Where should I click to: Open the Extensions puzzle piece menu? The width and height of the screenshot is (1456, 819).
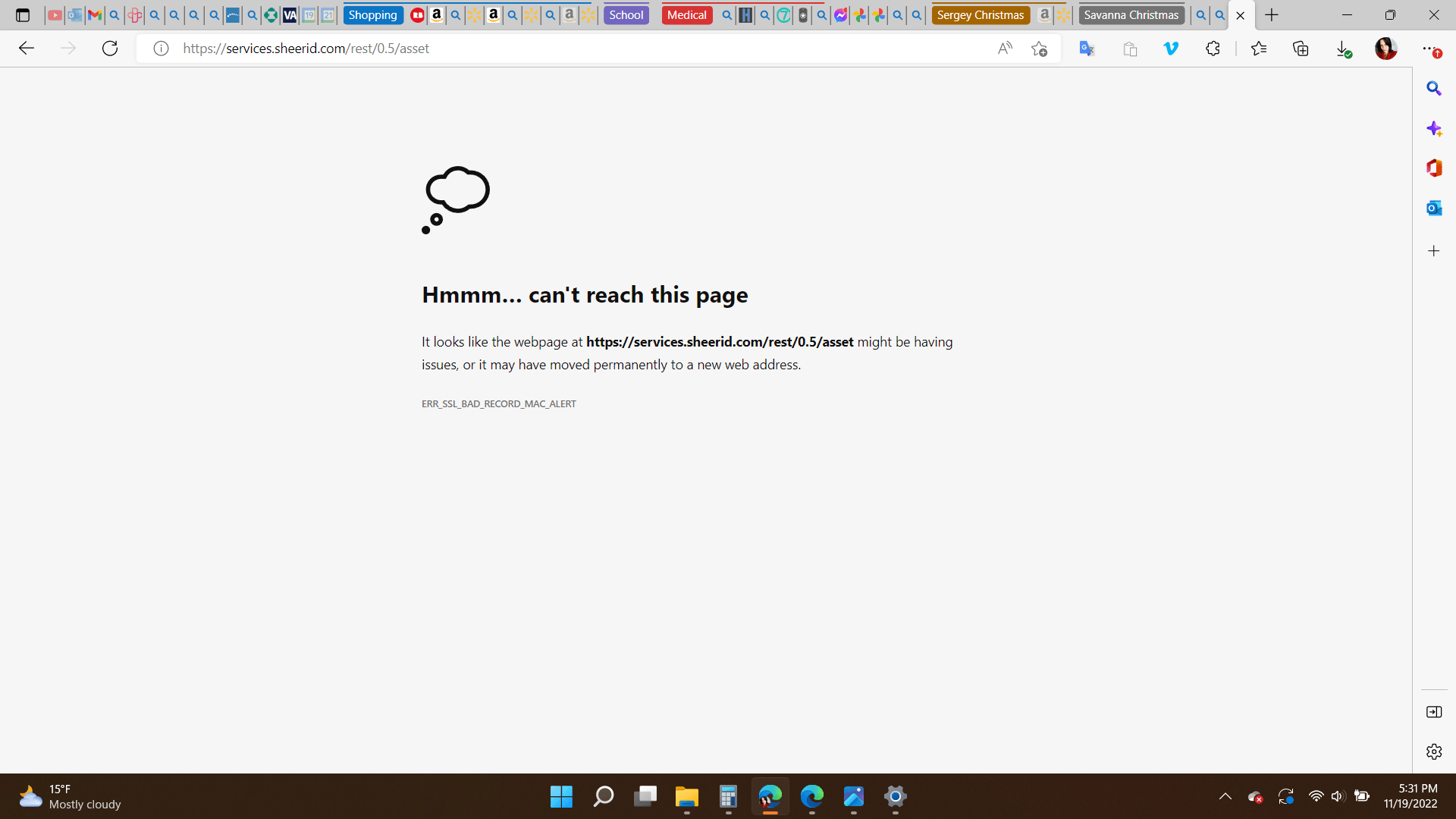pos(1213,49)
